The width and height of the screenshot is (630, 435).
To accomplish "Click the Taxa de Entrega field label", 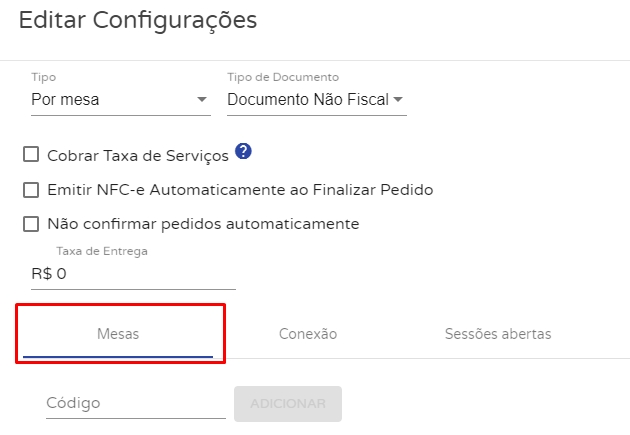I will (x=102, y=251).
